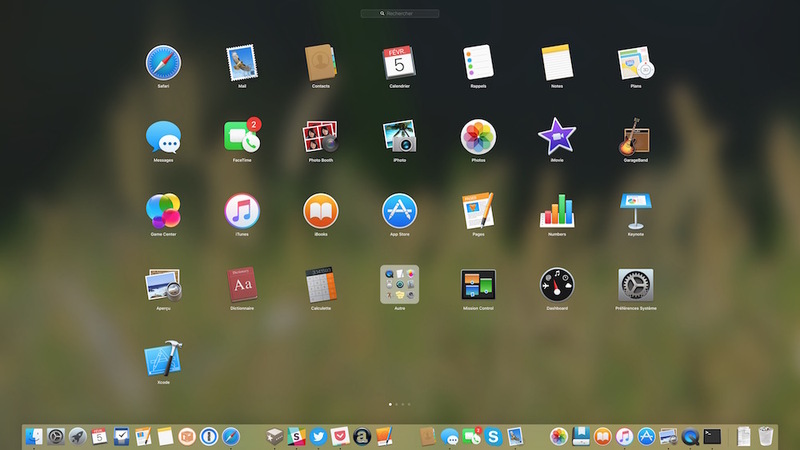The width and height of the screenshot is (800, 450).
Task: Open Pages in the Dock
Action: (x=143, y=437)
